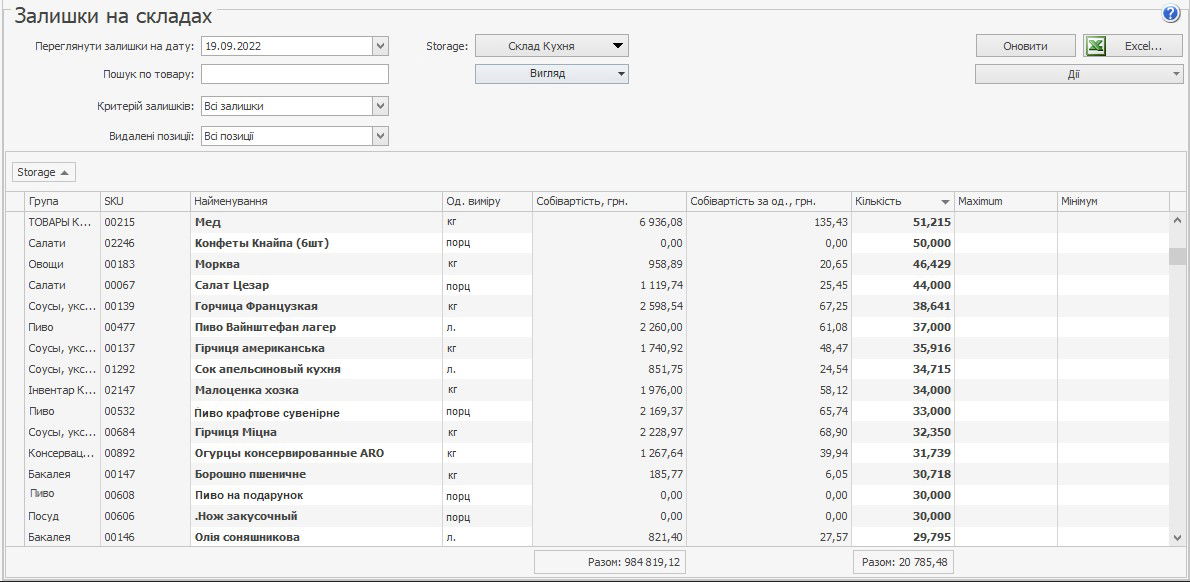Expand the Вигляд view menu
Screen dimensions: 1190x582
(x=551, y=74)
